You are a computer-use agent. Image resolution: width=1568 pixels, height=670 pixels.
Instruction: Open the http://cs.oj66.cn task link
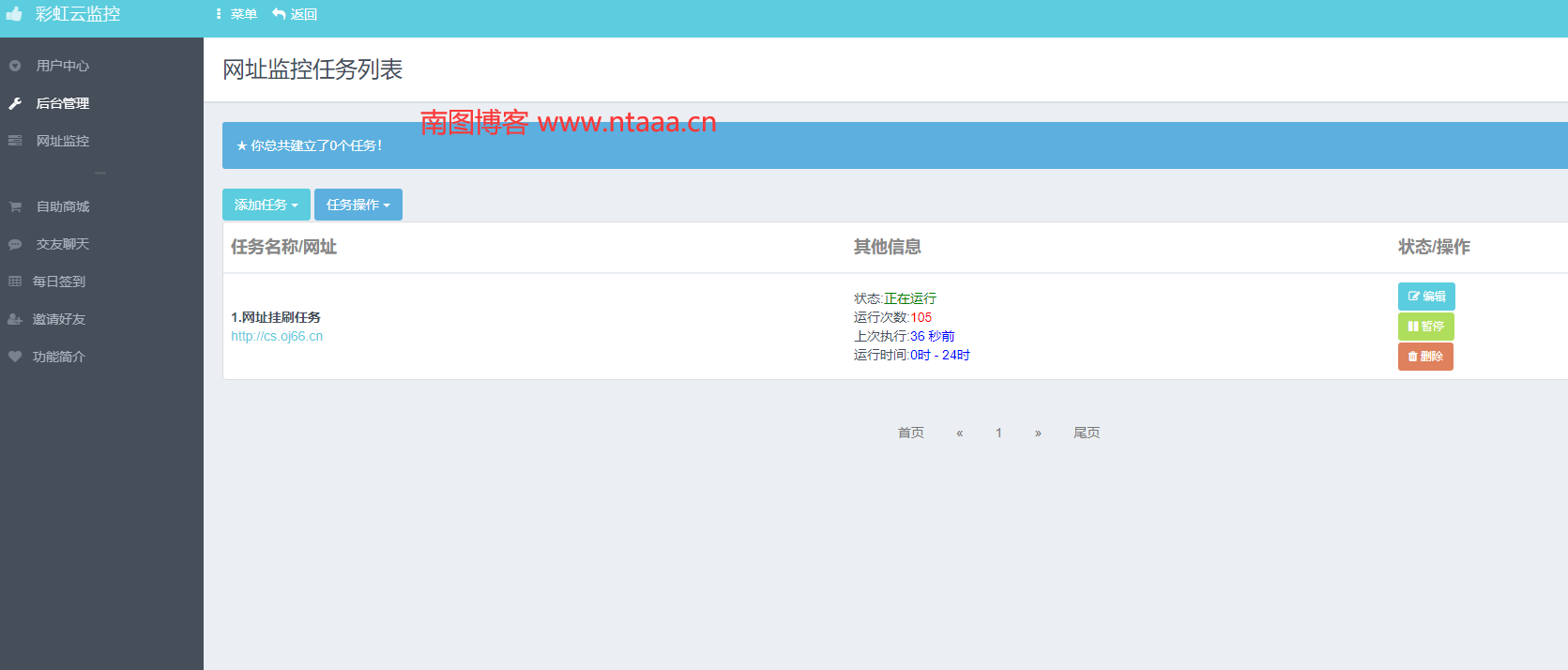pos(277,336)
